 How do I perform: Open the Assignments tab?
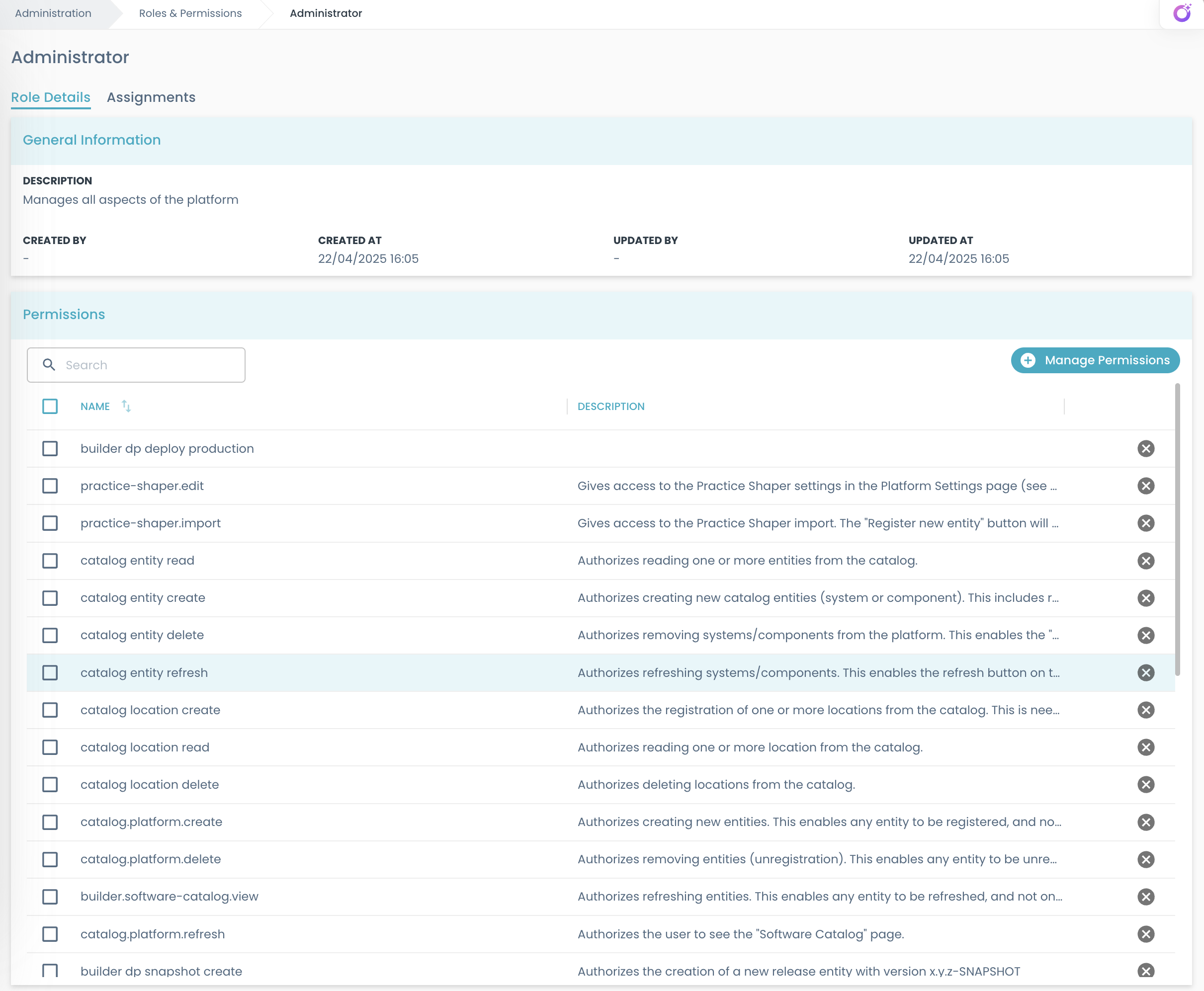[151, 97]
